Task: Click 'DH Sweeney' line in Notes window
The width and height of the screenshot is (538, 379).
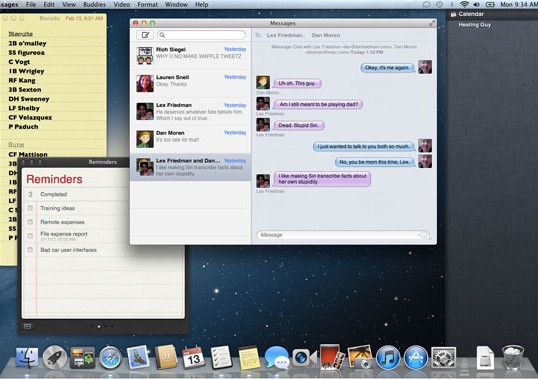Action: (29, 99)
